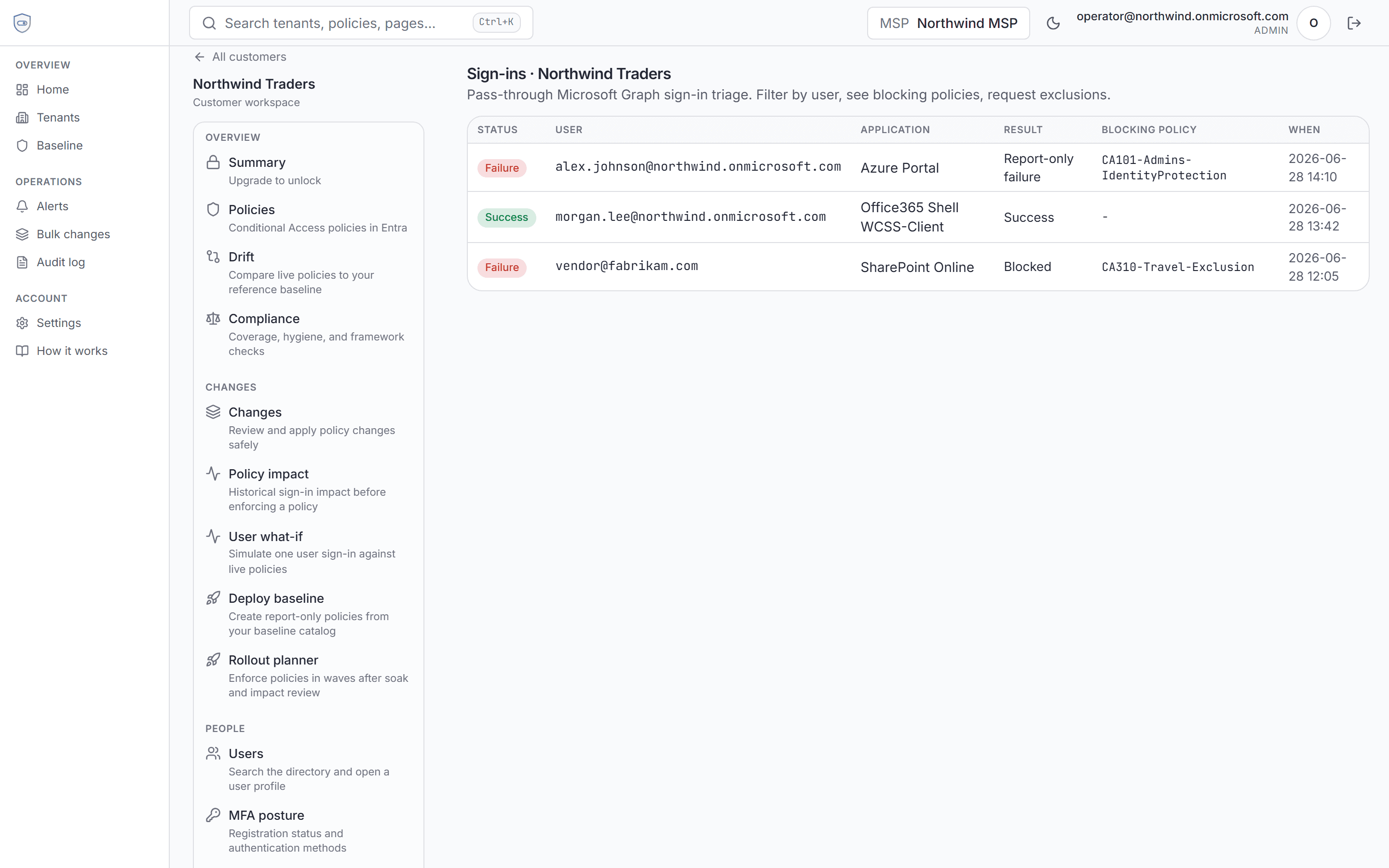1389x868 pixels.
Task: Click the 2026-06-28 12:05 timestamp
Action: point(1317,267)
